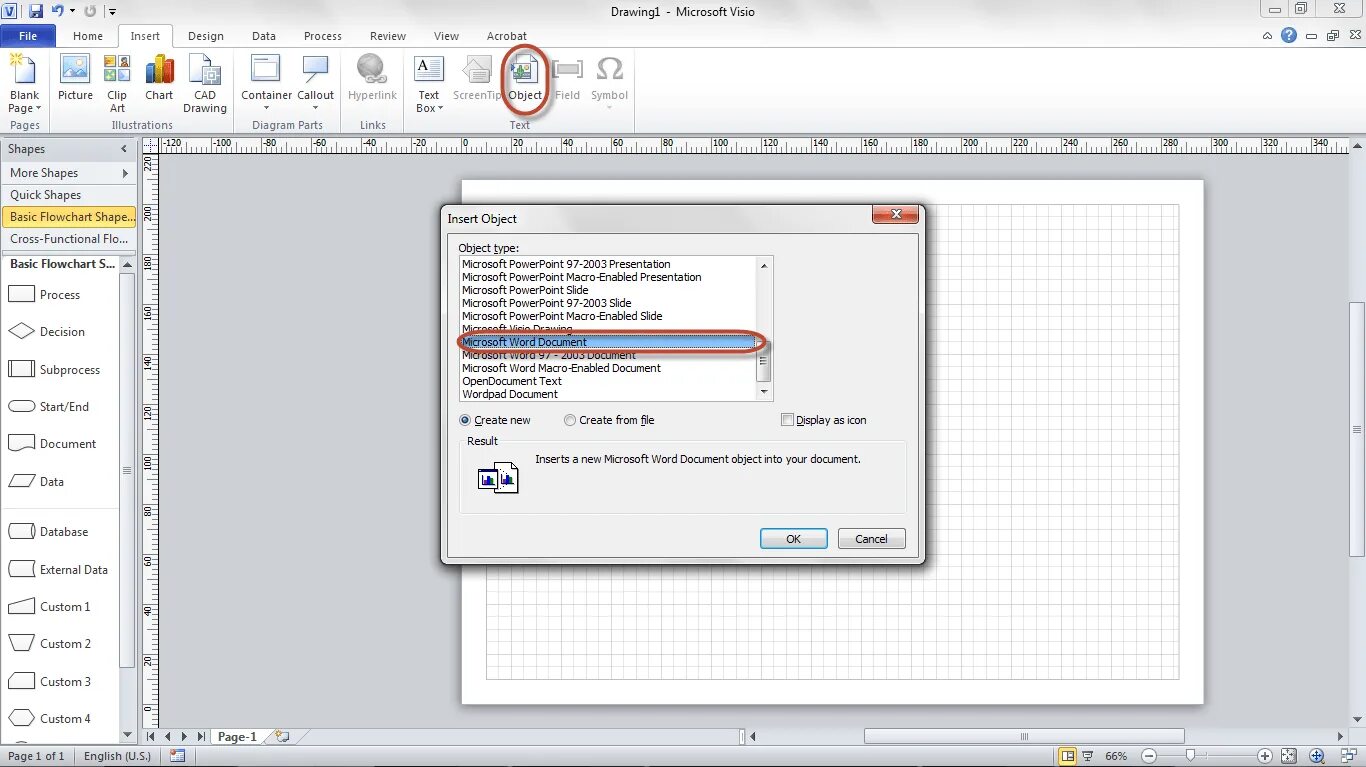The height and width of the screenshot is (767, 1366).
Task: Click the zoom out minus button
Action: click(1149, 756)
